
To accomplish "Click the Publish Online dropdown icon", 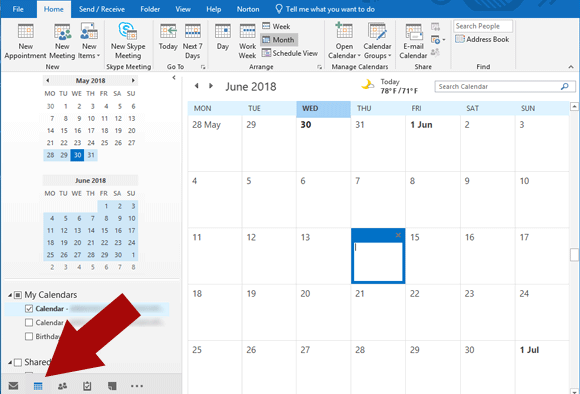I will click(438, 39).
